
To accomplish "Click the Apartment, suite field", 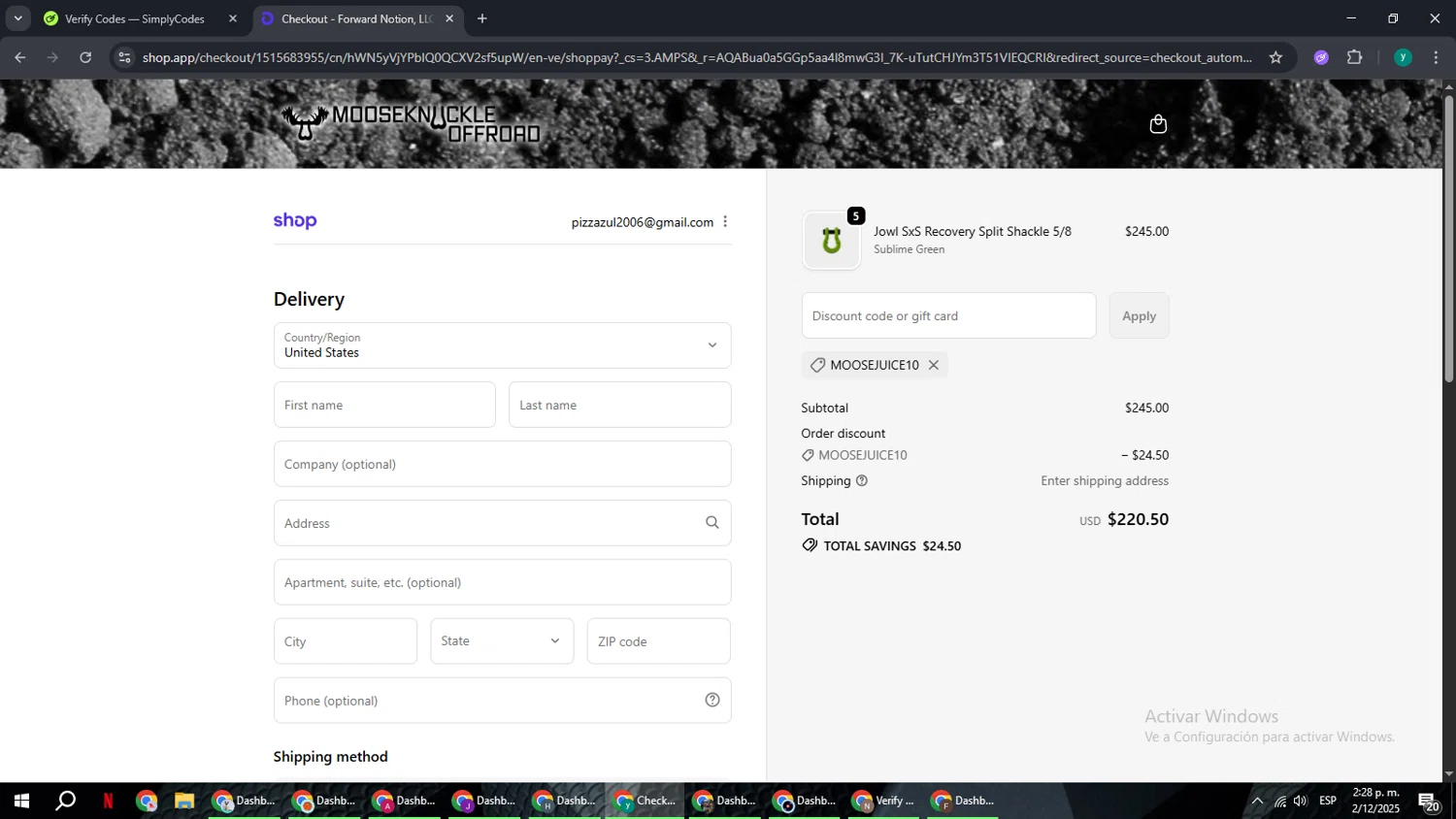I will click(x=502, y=582).
